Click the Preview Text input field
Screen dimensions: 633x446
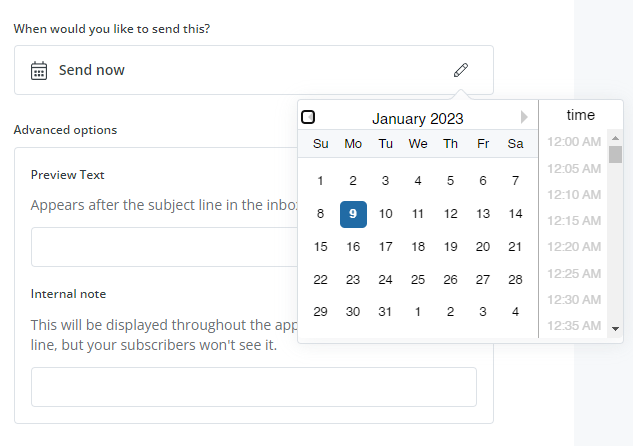point(164,247)
